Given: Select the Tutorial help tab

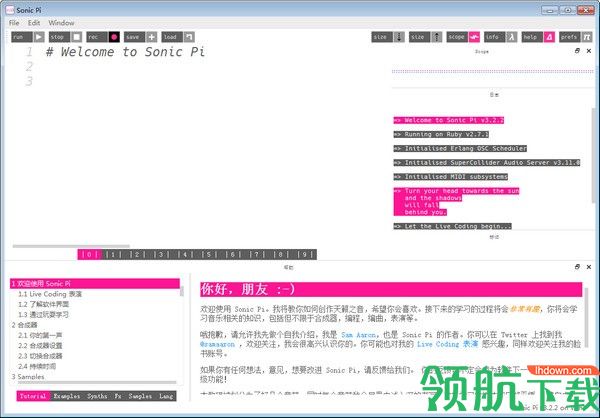Looking at the screenshot, I should click(x=33, y=396).
